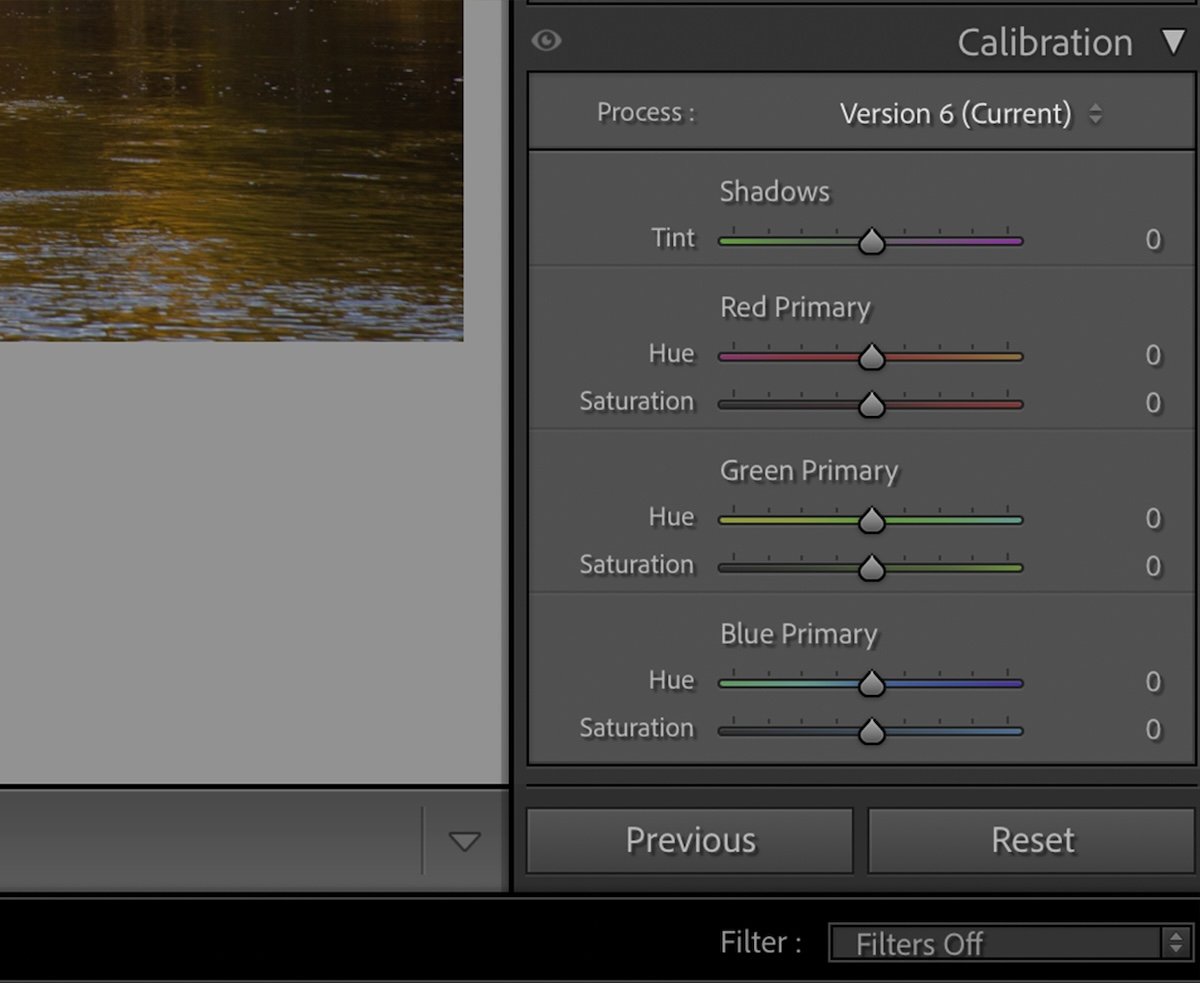
Task: Click the Filter stepper arrows
Action: click(1176, 943)
